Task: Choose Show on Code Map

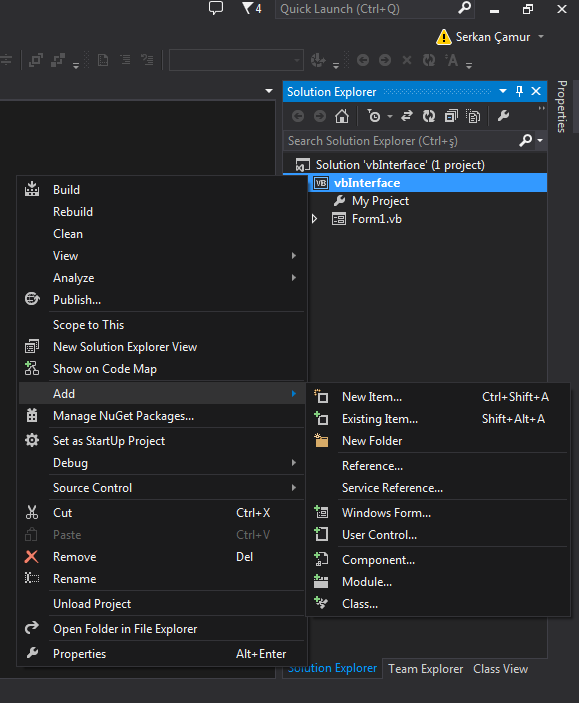Action: (162, 369)
